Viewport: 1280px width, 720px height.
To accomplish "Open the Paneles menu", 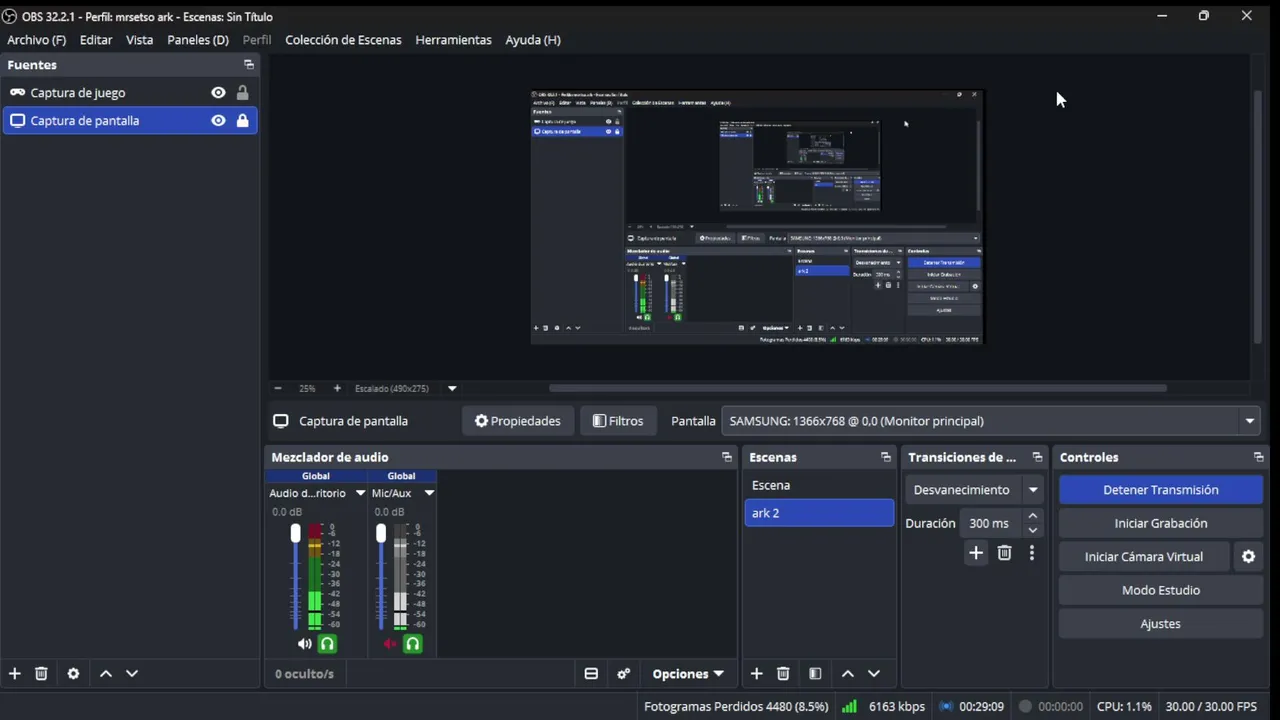I will click(198, 40).
